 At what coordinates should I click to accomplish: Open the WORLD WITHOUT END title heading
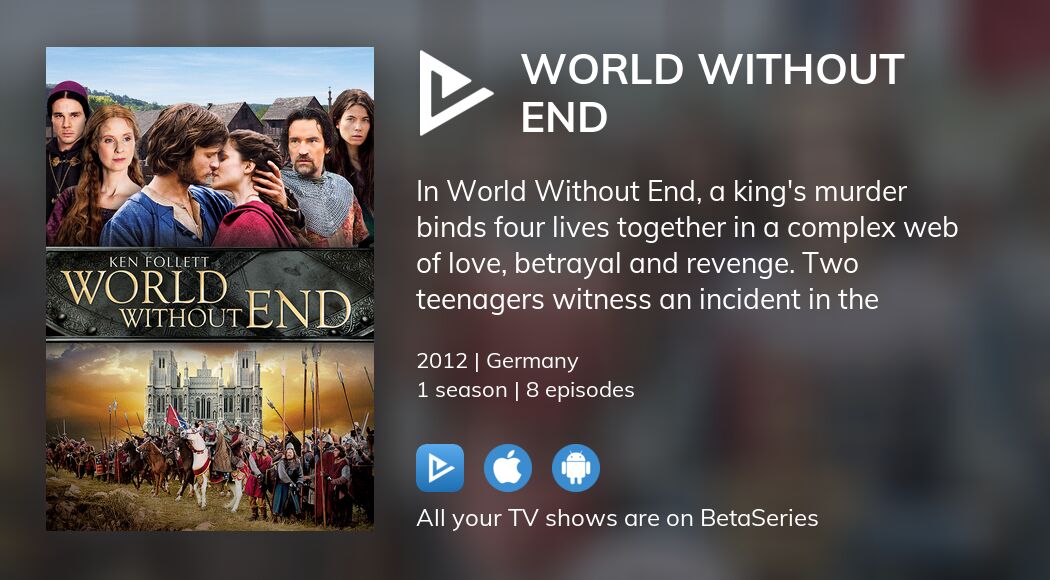click(712, 93)
